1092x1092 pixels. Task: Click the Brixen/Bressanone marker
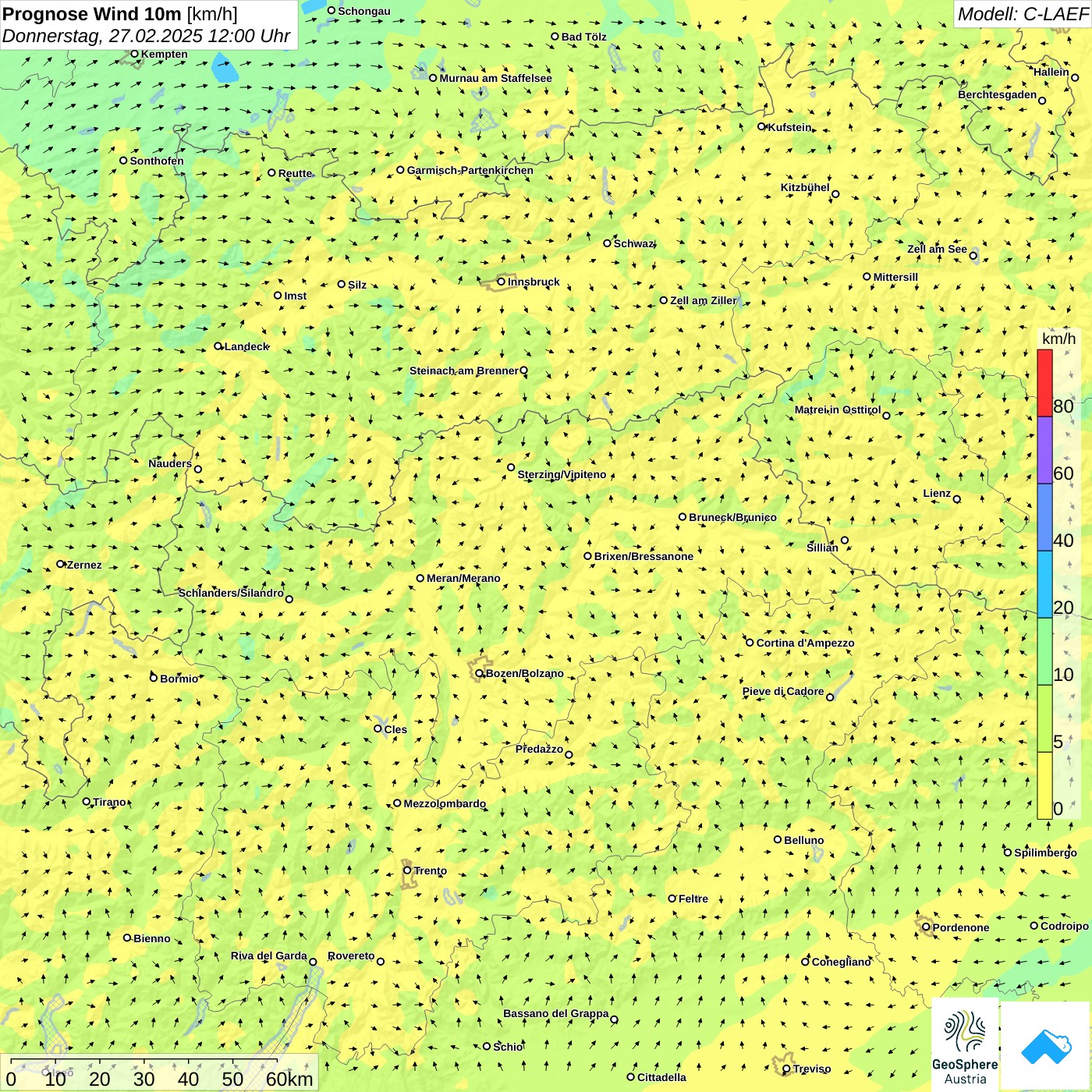(x=588, y=556)
